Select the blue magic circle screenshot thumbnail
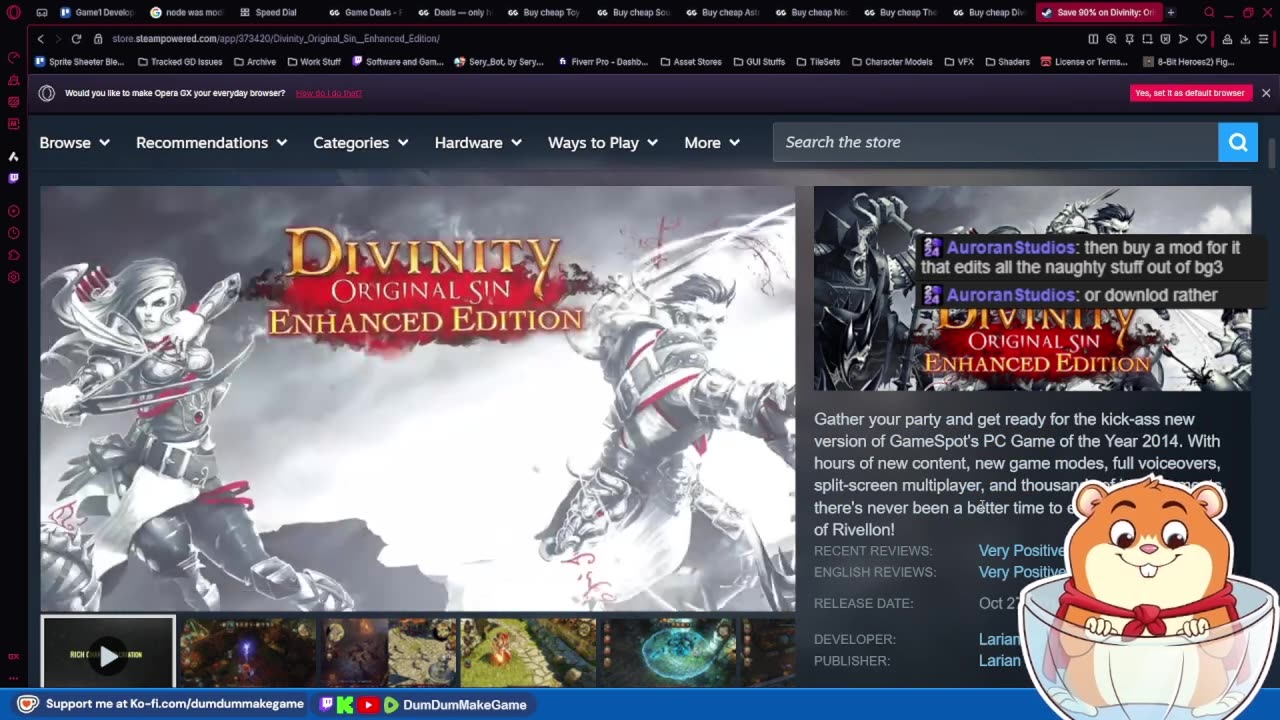 (x=669, y=653)
